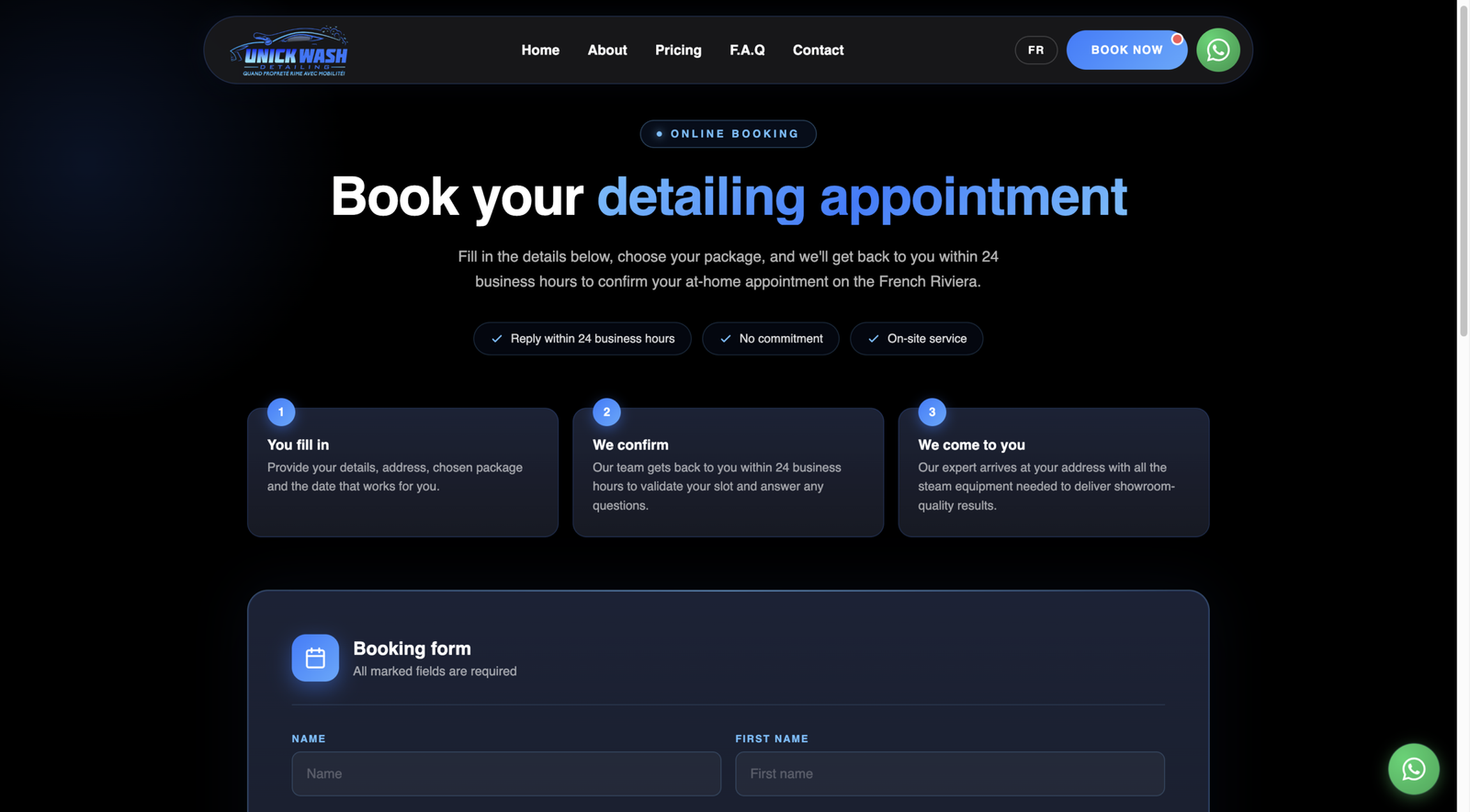Click the NAME field label
The image size is (1470, 812).
[x=309, y=739]
